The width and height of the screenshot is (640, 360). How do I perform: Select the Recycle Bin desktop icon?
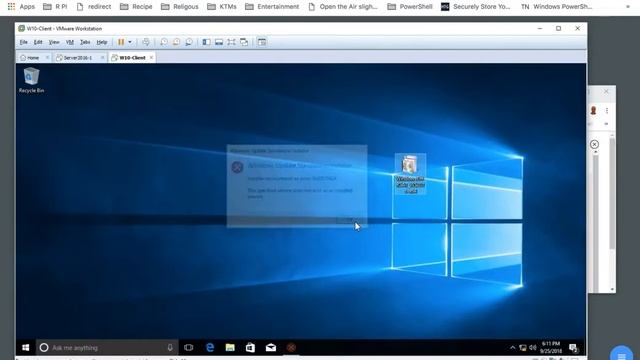[31, 80]
